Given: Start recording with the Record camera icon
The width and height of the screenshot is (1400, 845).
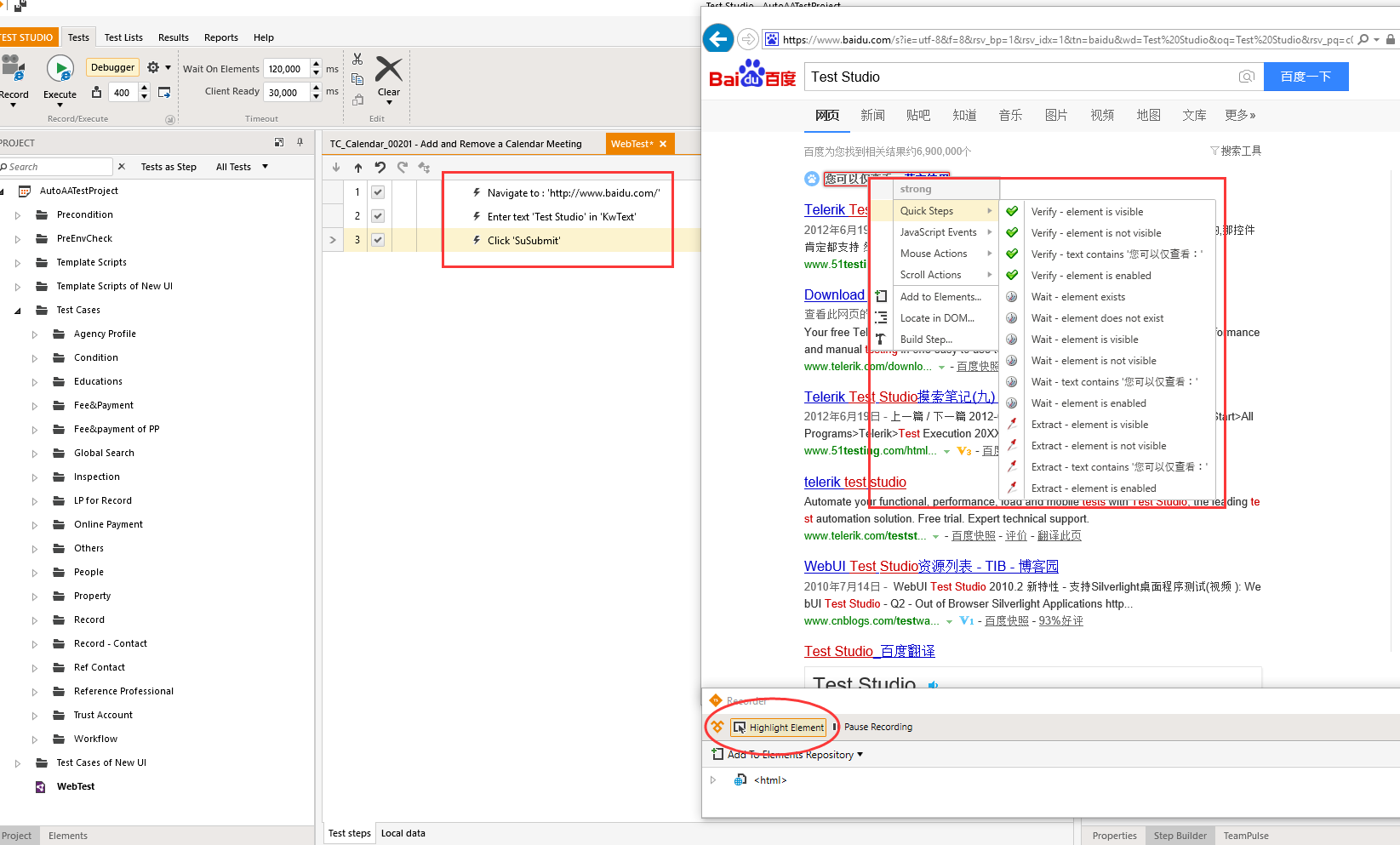Looking at the screenshot, I should click(12, 67).
